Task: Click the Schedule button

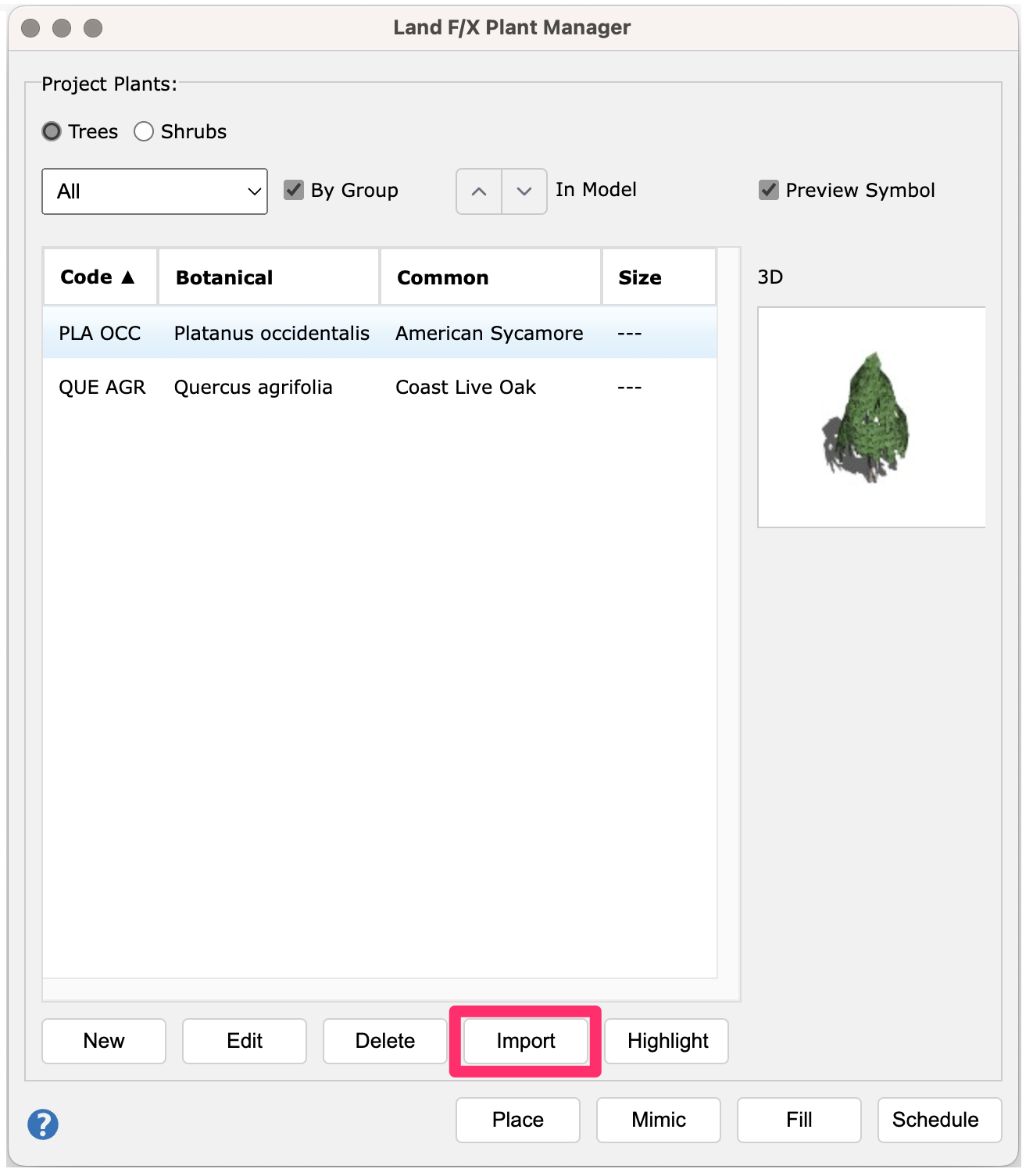Action: pos(940,1120)
